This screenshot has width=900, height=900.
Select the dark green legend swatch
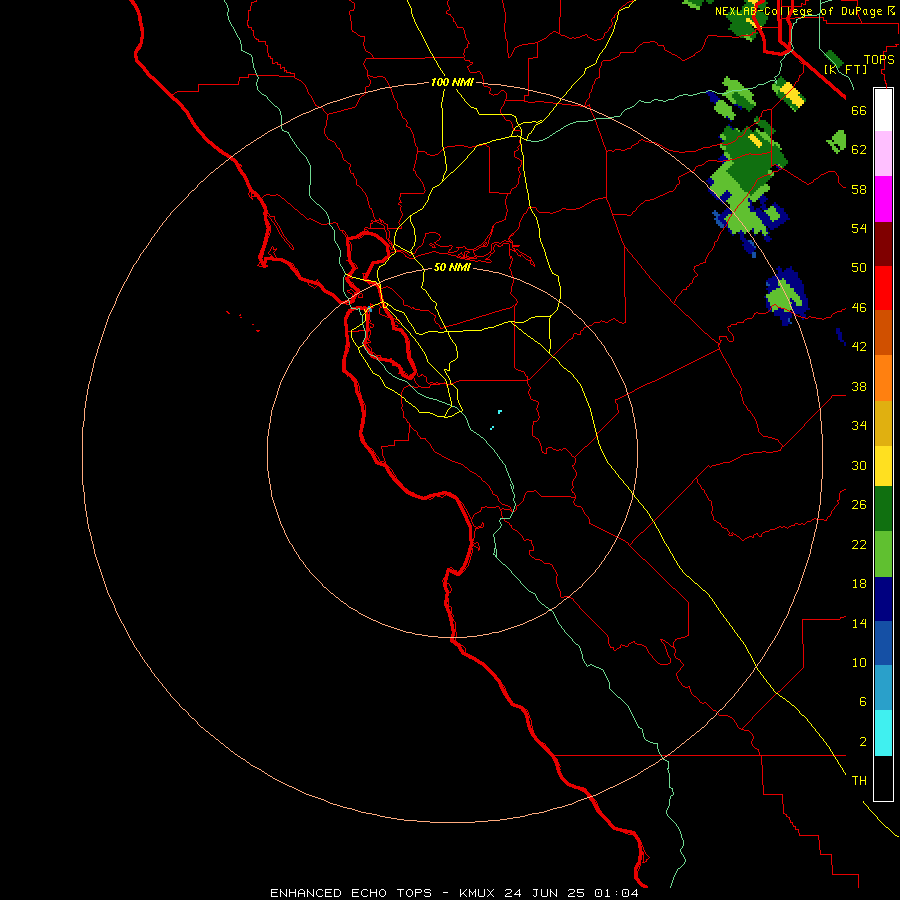pos(883,509)
